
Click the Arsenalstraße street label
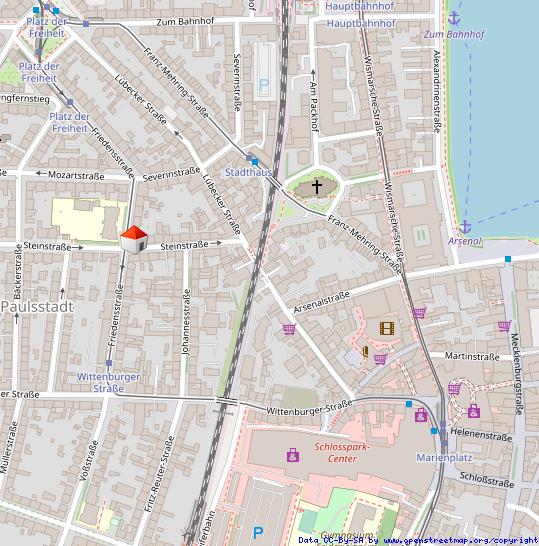click(x=321, y=302)
